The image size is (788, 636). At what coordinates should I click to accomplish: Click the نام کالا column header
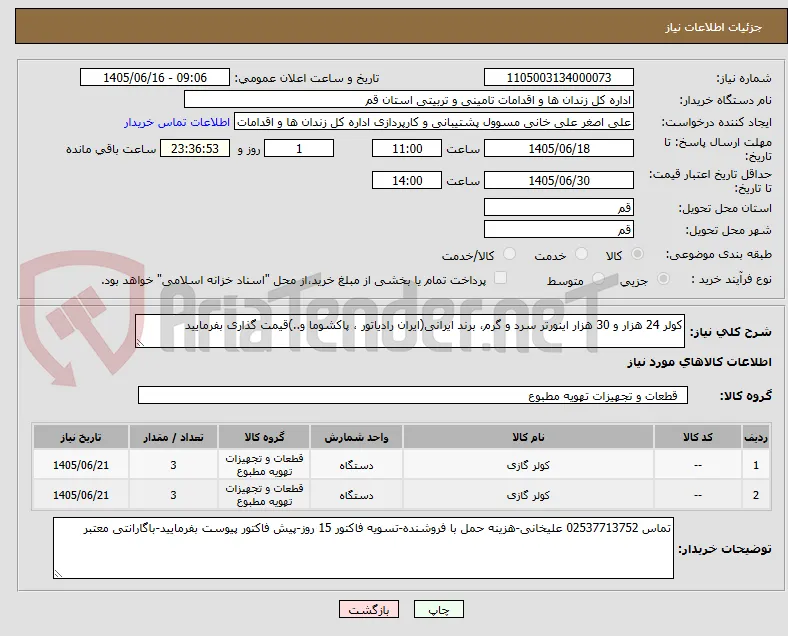(x=528, y=437)
